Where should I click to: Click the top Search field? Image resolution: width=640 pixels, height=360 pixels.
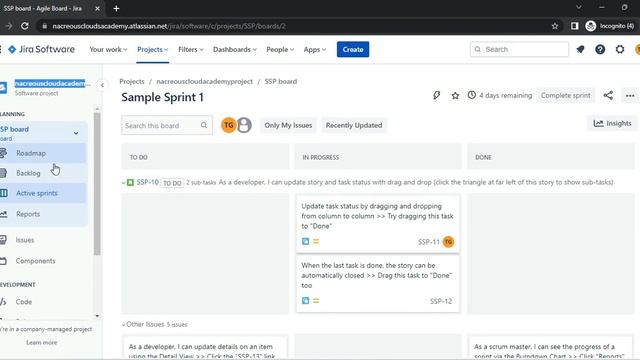click(519, 49)
